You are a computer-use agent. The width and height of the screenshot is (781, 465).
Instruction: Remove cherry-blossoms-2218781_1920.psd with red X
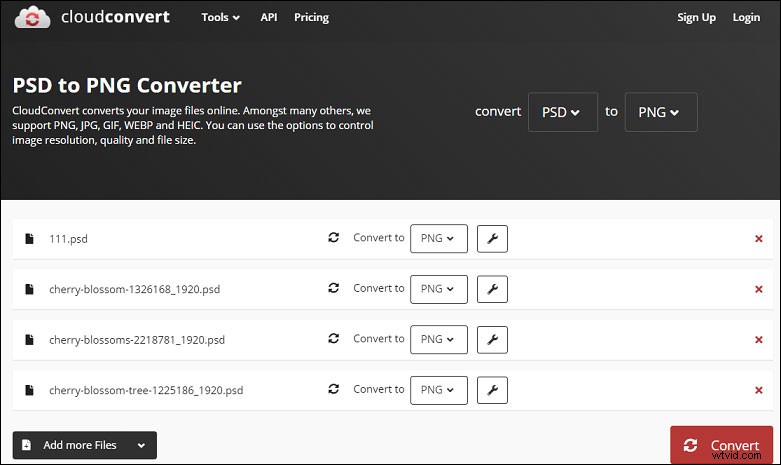tap(759, 340)
